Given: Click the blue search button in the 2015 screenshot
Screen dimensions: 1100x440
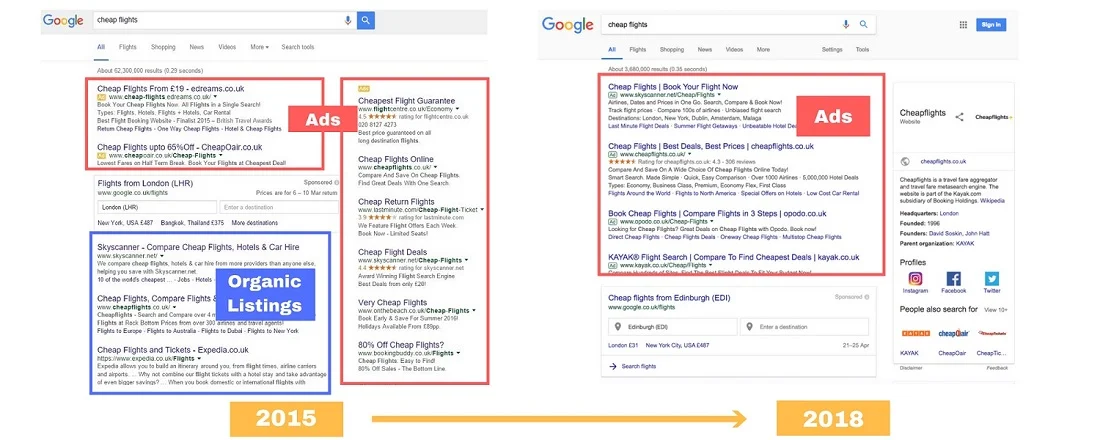Looking at the screenshot, I should click(365, 20).
